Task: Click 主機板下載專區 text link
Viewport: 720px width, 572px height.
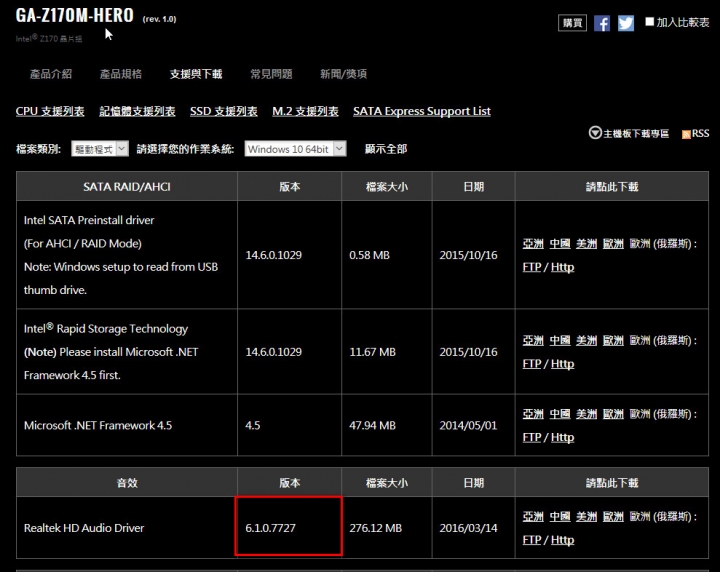Action: click(x=636, y=134)
